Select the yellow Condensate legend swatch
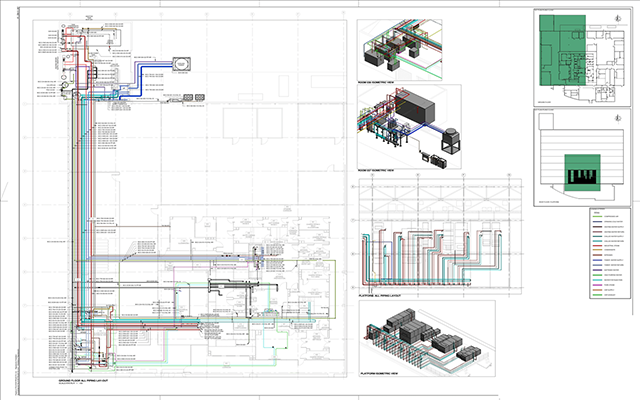Image resolution: width=640 pixels, height=400 pixels. pos(598,250)
